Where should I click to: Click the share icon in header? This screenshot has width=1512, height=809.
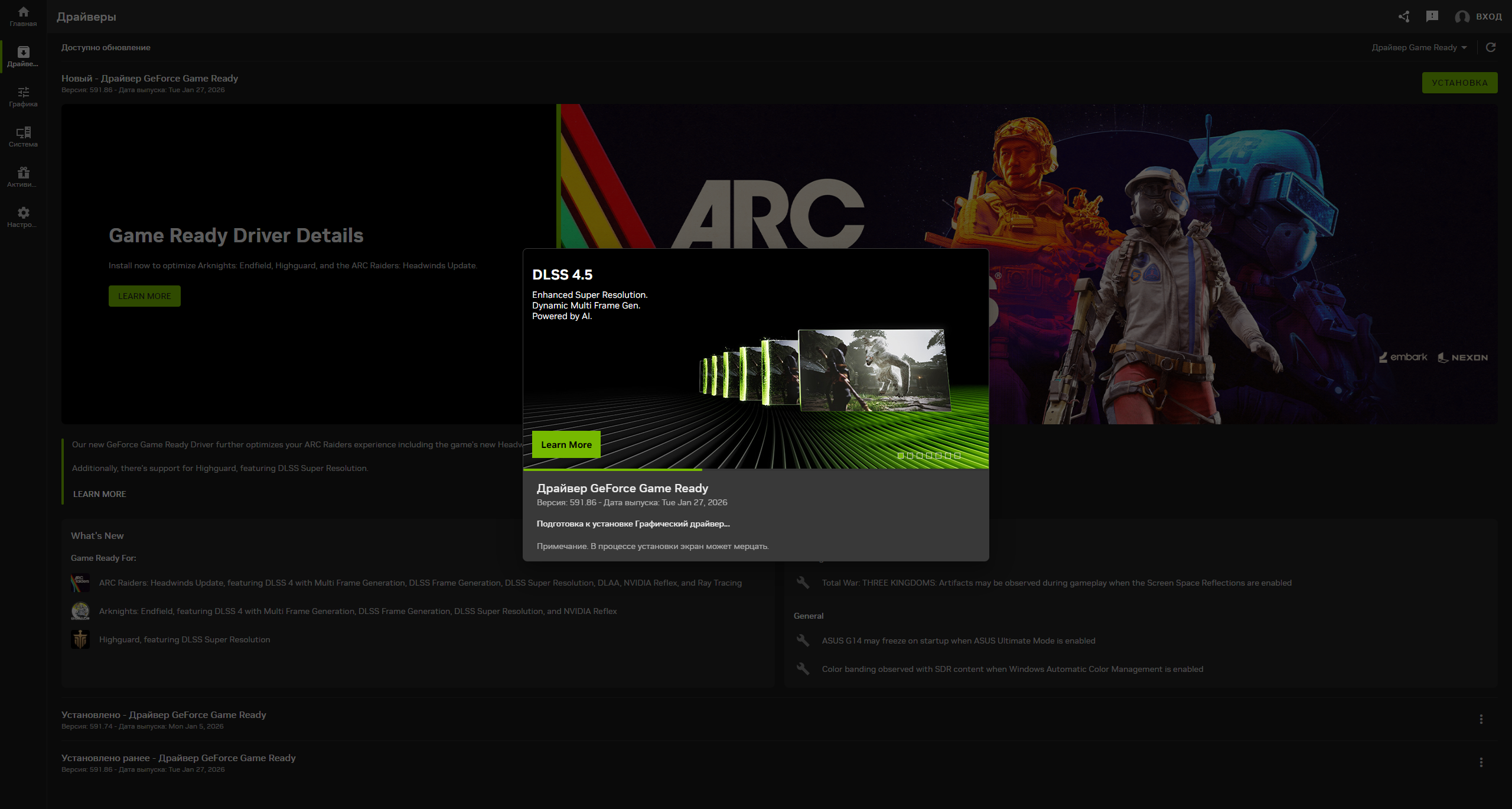1404,17
